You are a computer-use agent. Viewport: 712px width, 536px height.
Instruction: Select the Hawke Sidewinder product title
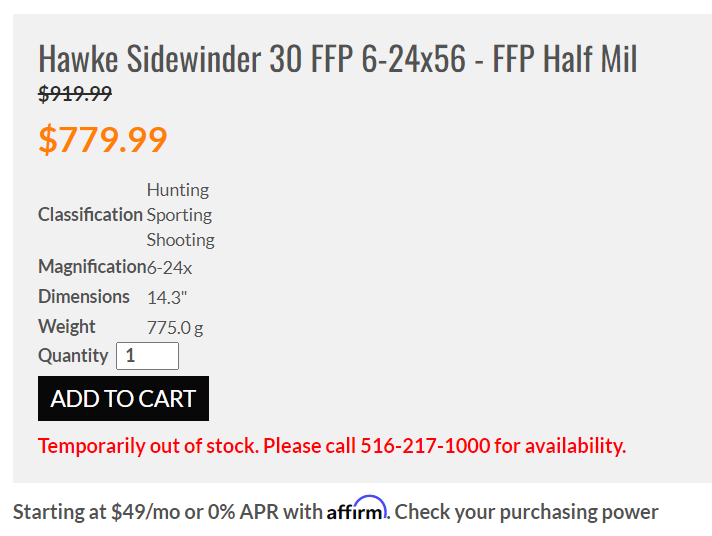tap(338, 58)
